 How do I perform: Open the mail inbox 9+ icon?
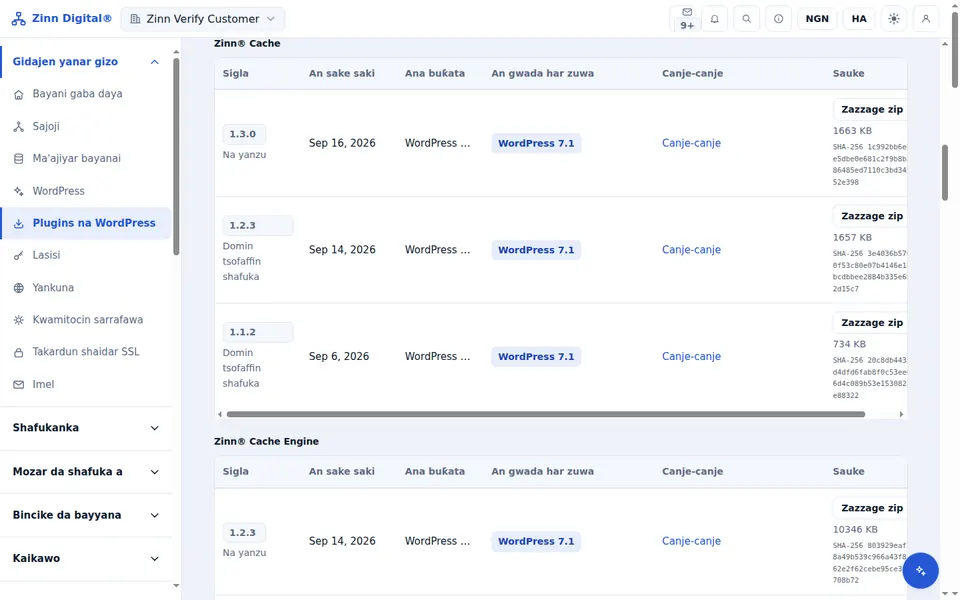tap(687, 19)
